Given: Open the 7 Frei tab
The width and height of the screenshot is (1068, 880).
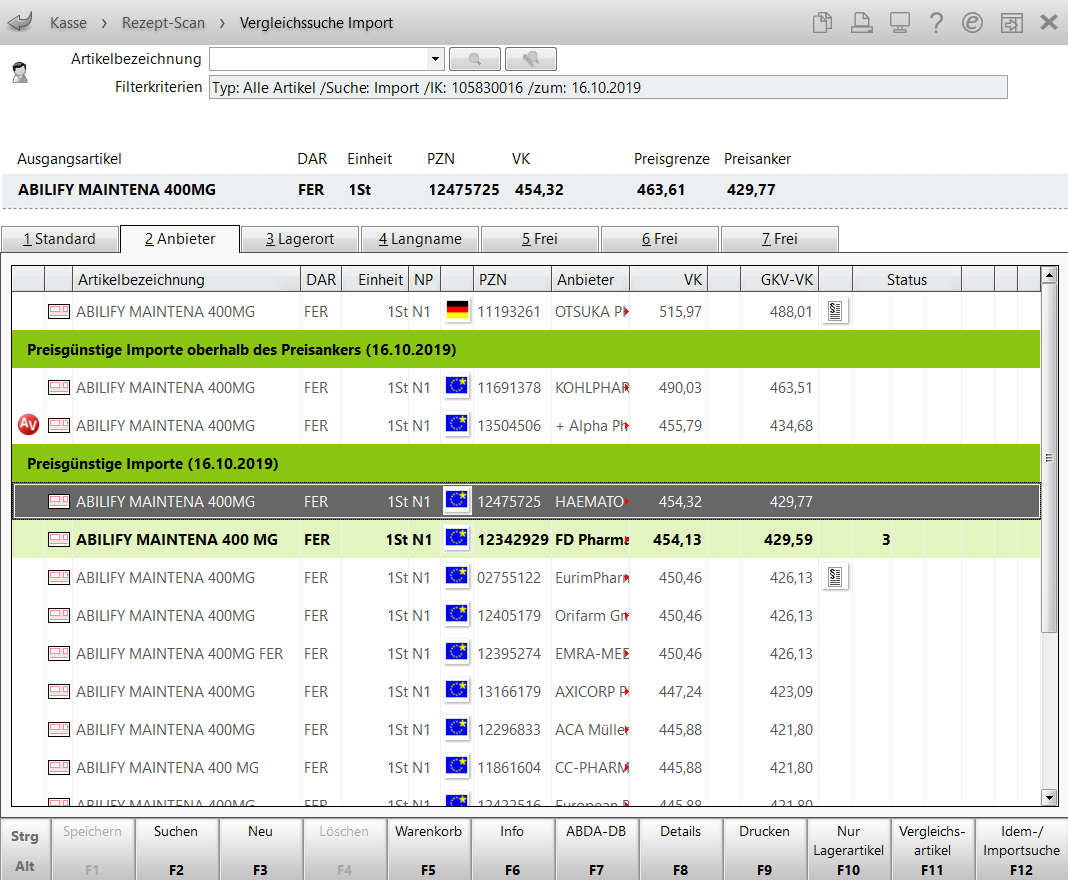Looking at the screenshot, I should (779, 239).
